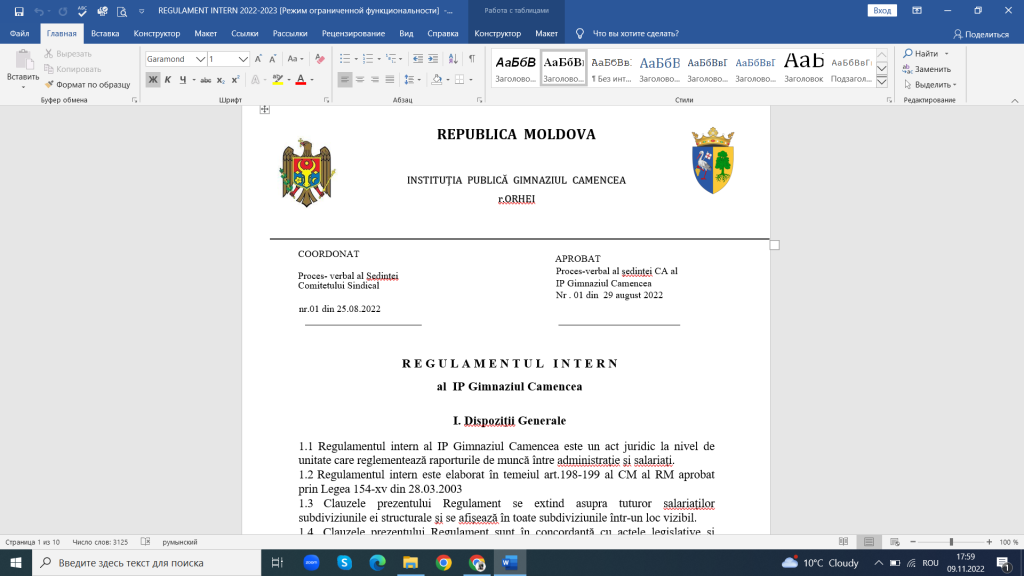Click the sort A-Z icon
This screenshot has height=576, width=1024.
coord(453,59)
